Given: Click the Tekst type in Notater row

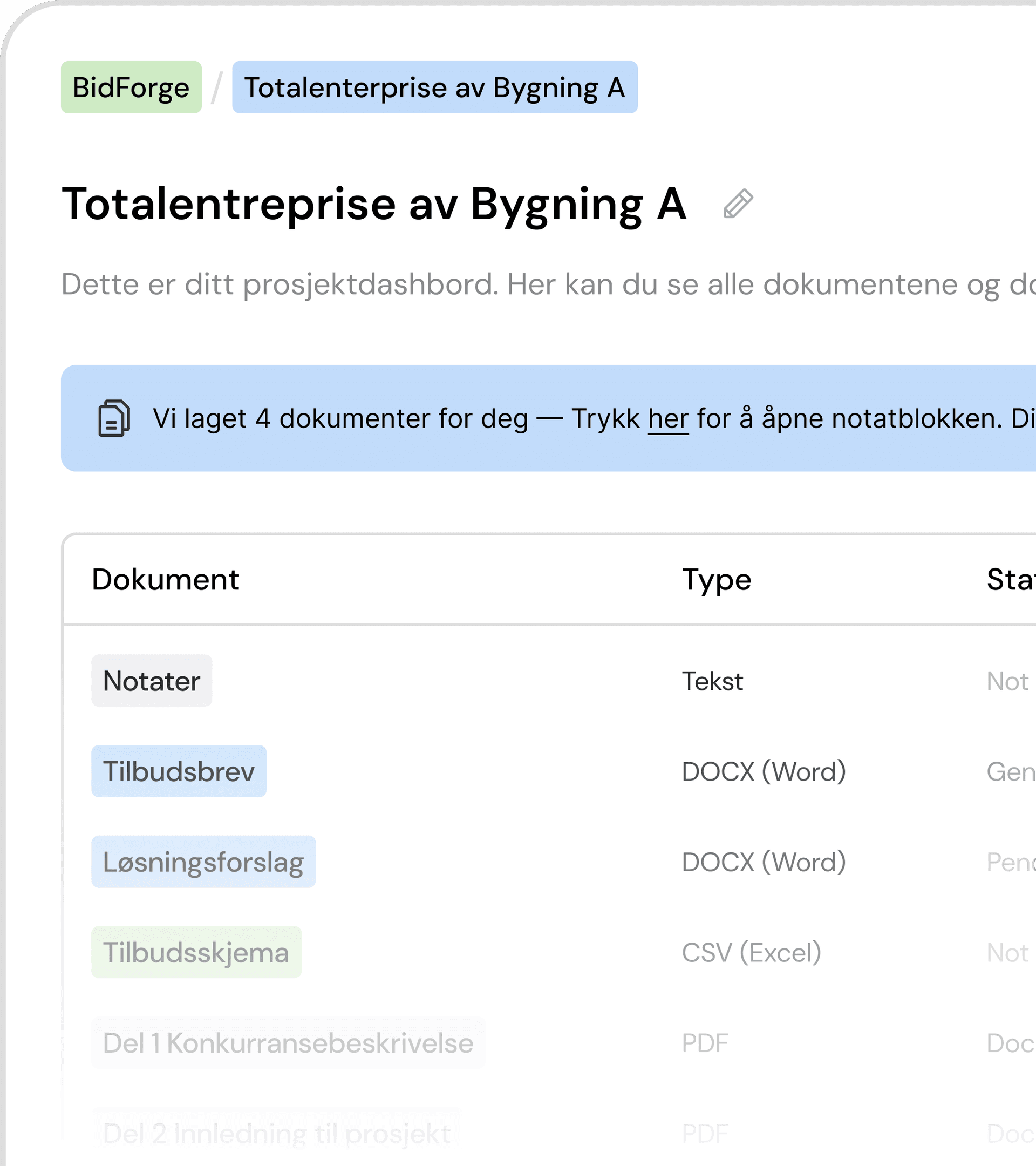Looking at the screenshot, I should click(712, 681).
